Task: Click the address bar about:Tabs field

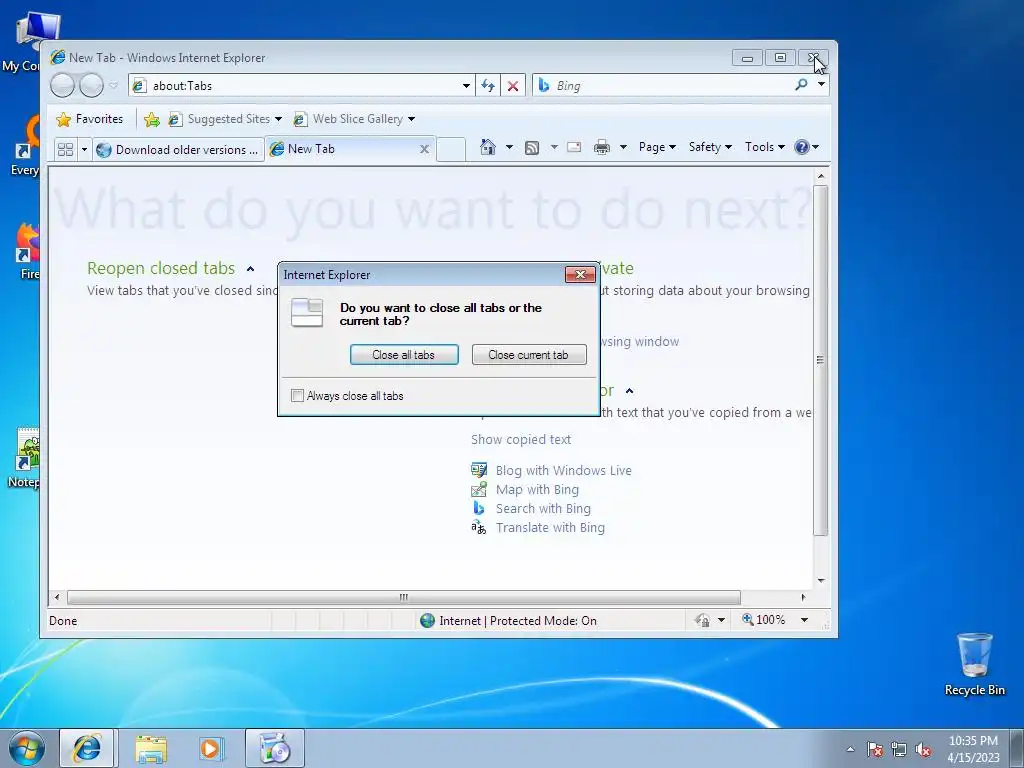Action: pos(302,86)
